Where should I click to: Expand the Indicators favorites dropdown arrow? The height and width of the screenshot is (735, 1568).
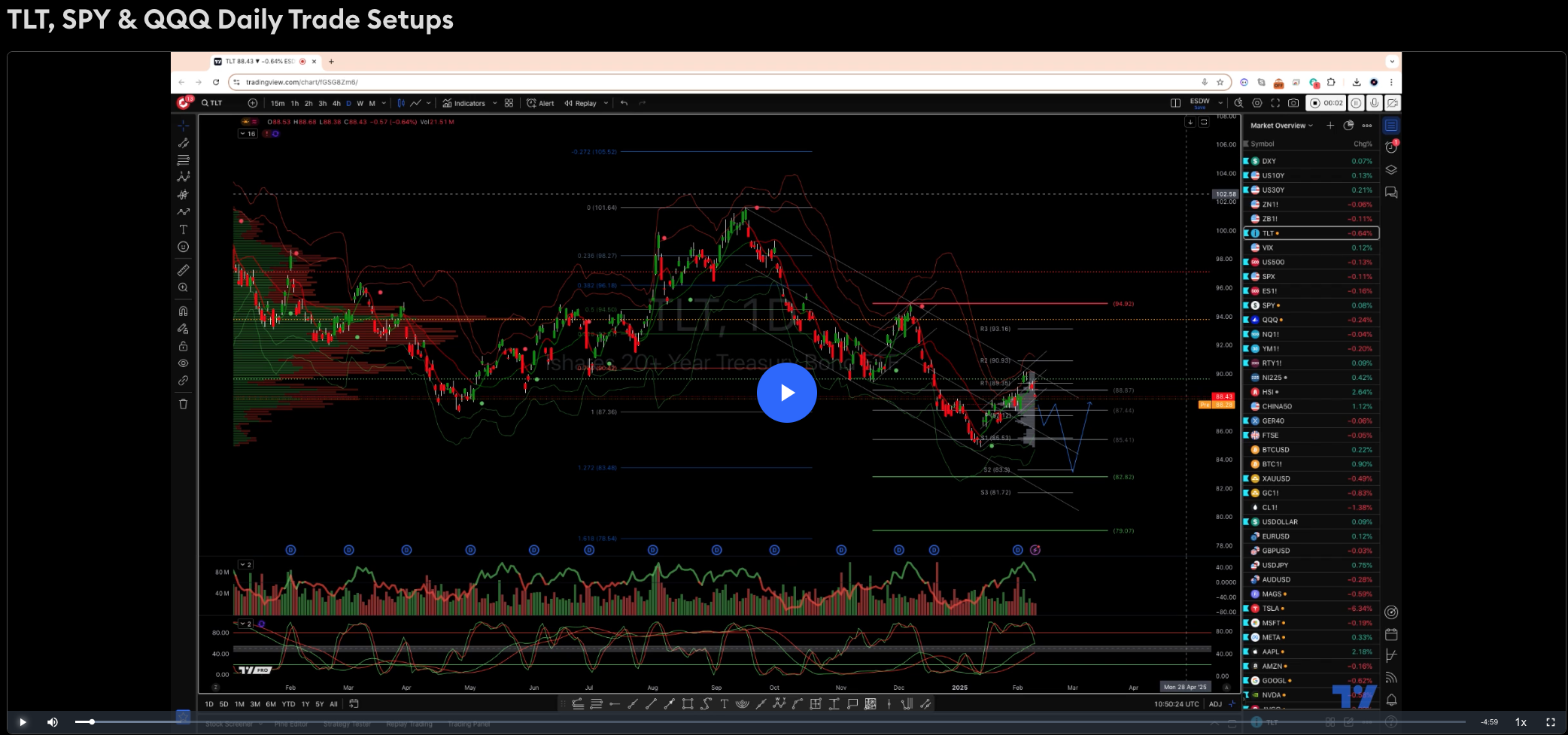click(494, 103)
